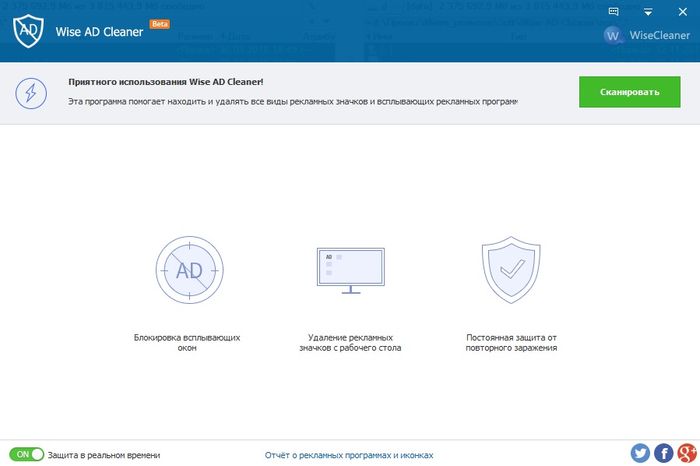
Task: Open Отчёт о рекламных программах и иконках link
Action: (349, 455)
